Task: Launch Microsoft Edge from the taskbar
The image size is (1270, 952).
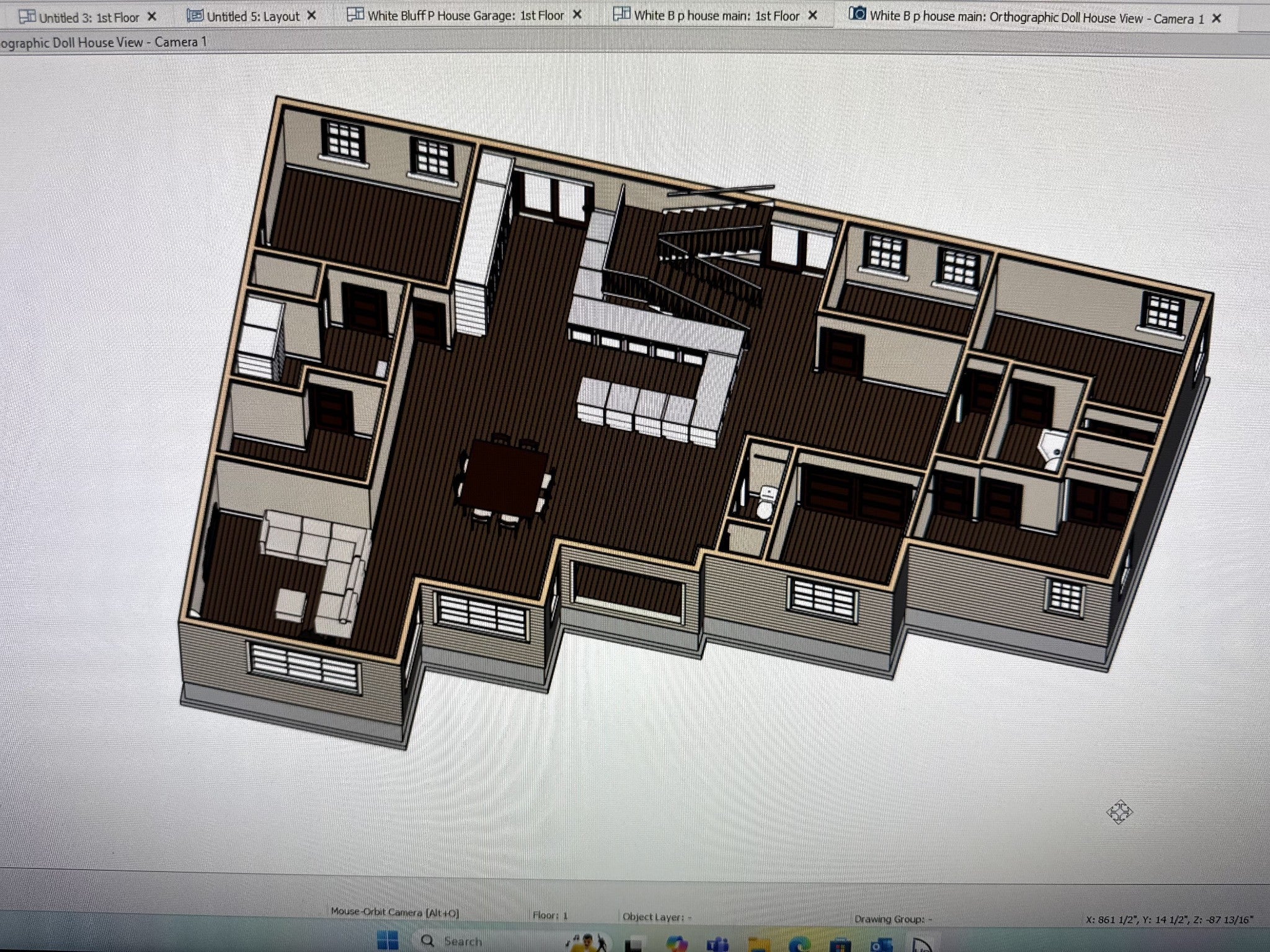Action: pos(799,946)
